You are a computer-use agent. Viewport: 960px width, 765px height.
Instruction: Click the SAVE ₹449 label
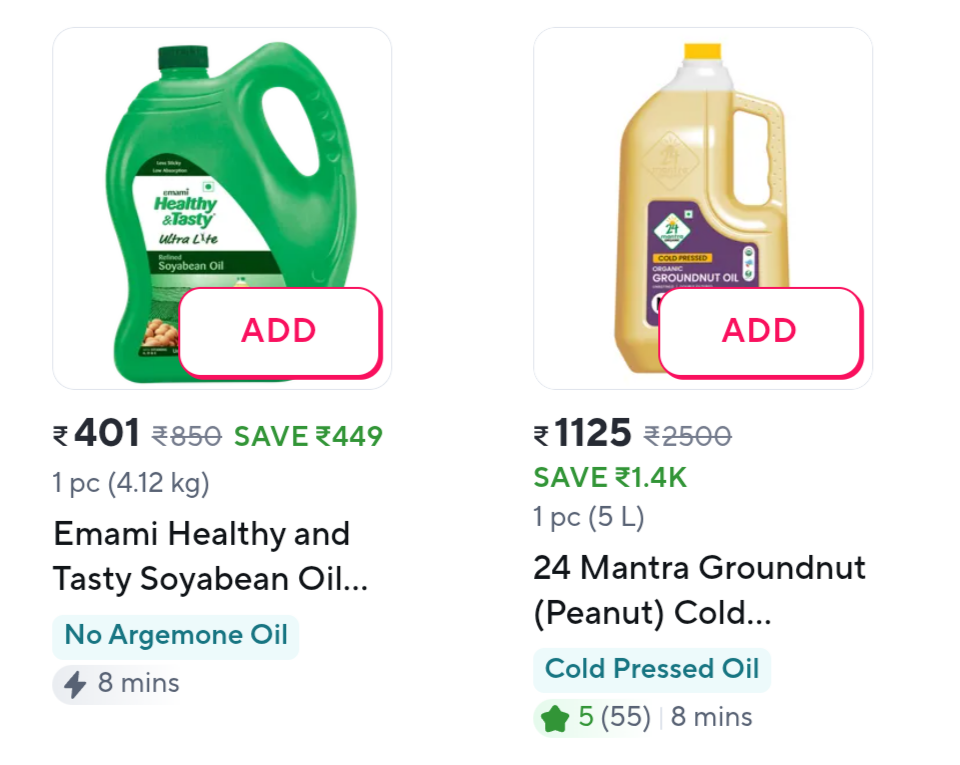click(x=308, y=436)
